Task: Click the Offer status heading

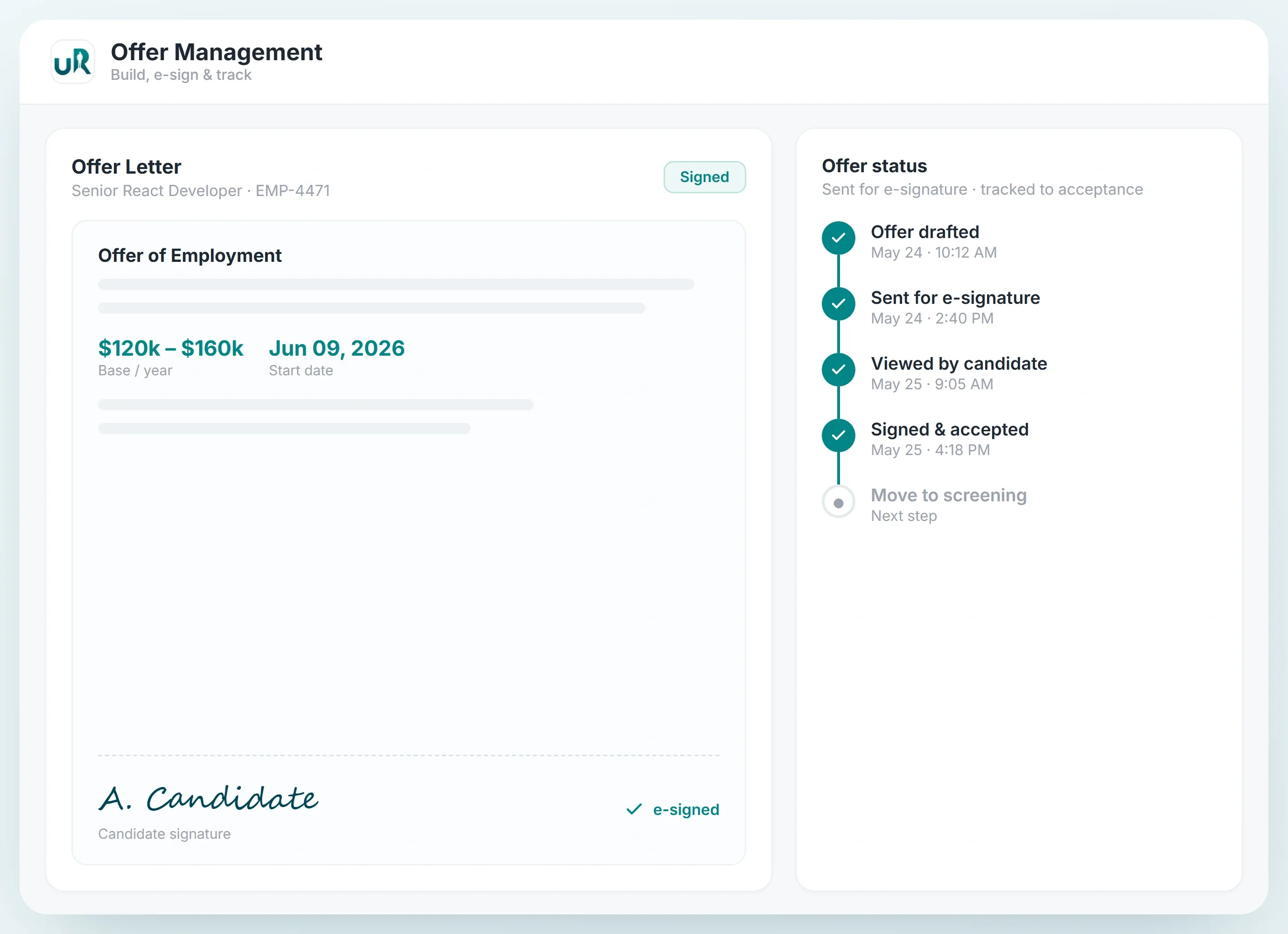Action: point(874,166)
